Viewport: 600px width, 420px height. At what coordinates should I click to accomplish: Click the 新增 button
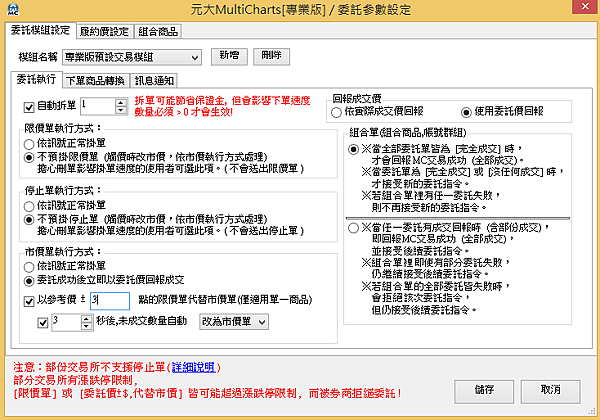click(x=229, y=56)
